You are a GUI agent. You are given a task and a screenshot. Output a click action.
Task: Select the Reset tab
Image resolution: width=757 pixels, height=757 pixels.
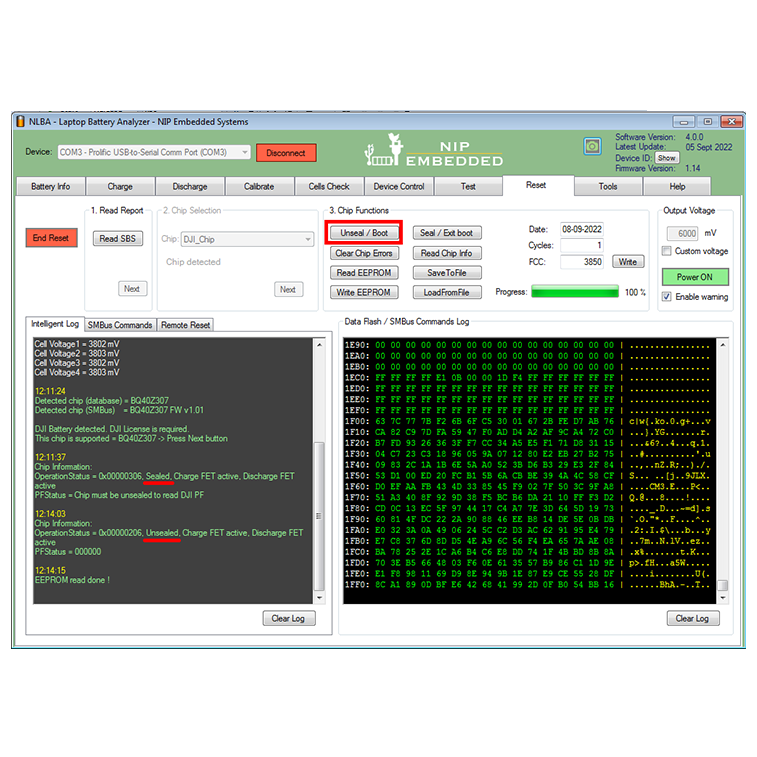pyautogui.click(x=536, y=185)
